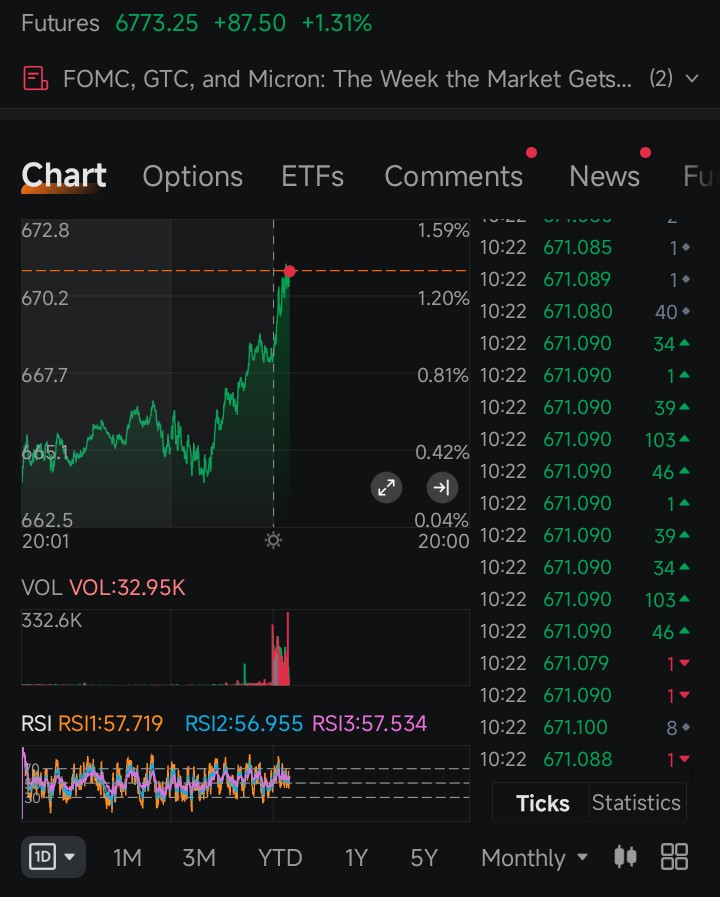Open the news article document icon
Viewport: 720px width, 897px height.
pyautogui.click(x=35, y=78)
